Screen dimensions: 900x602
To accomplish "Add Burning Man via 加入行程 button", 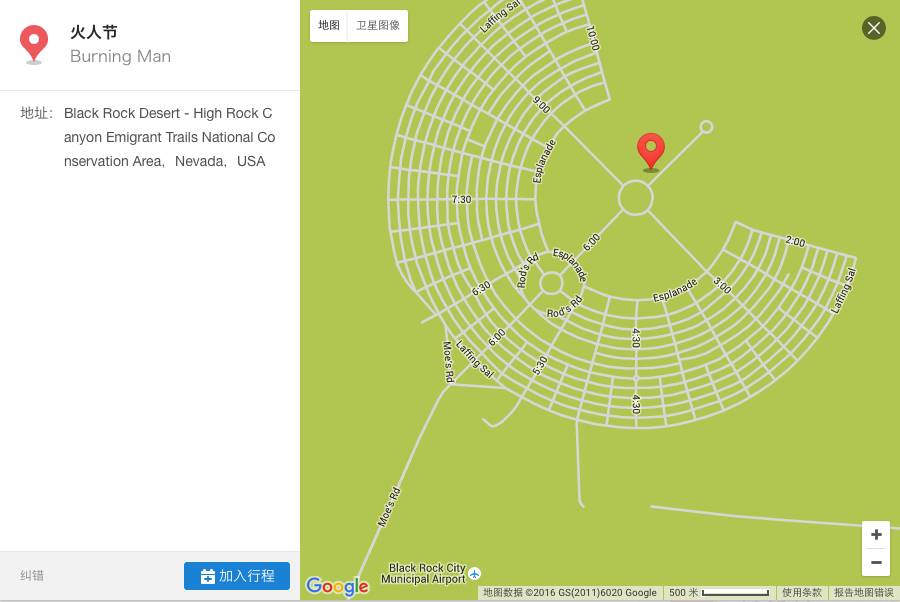I will [x=236, y=576].
